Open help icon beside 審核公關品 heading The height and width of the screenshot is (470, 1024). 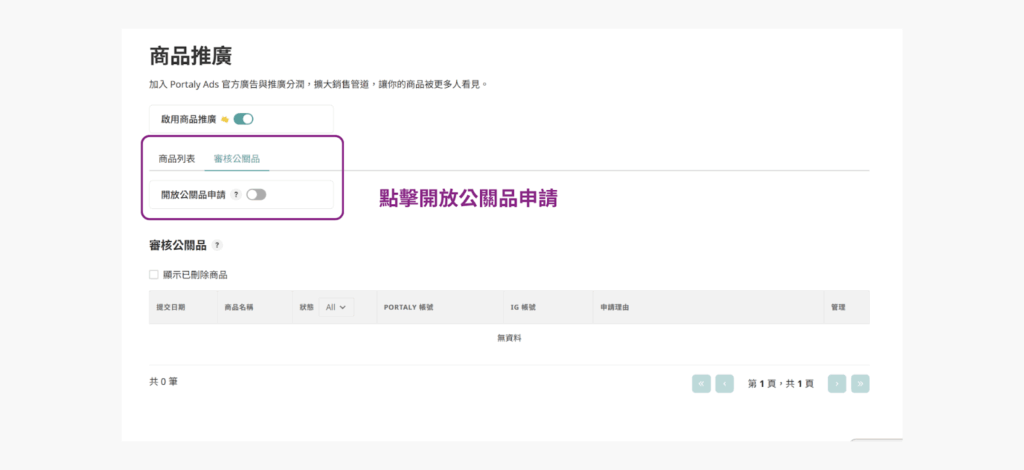click(x=217, y=245)
